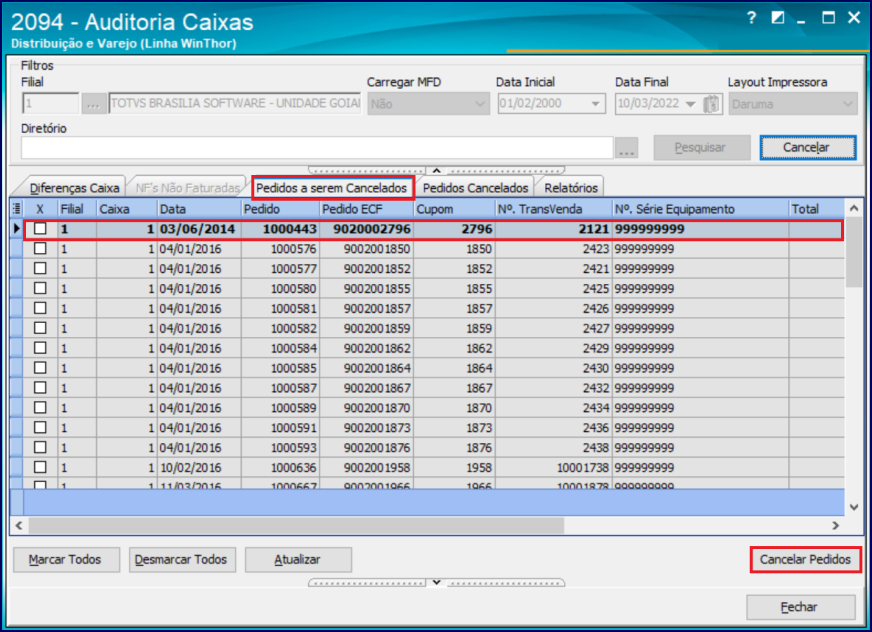Select cell with pedido ECF 9002001873
This screenshot has height=632, width=872.
pos(366,428)
